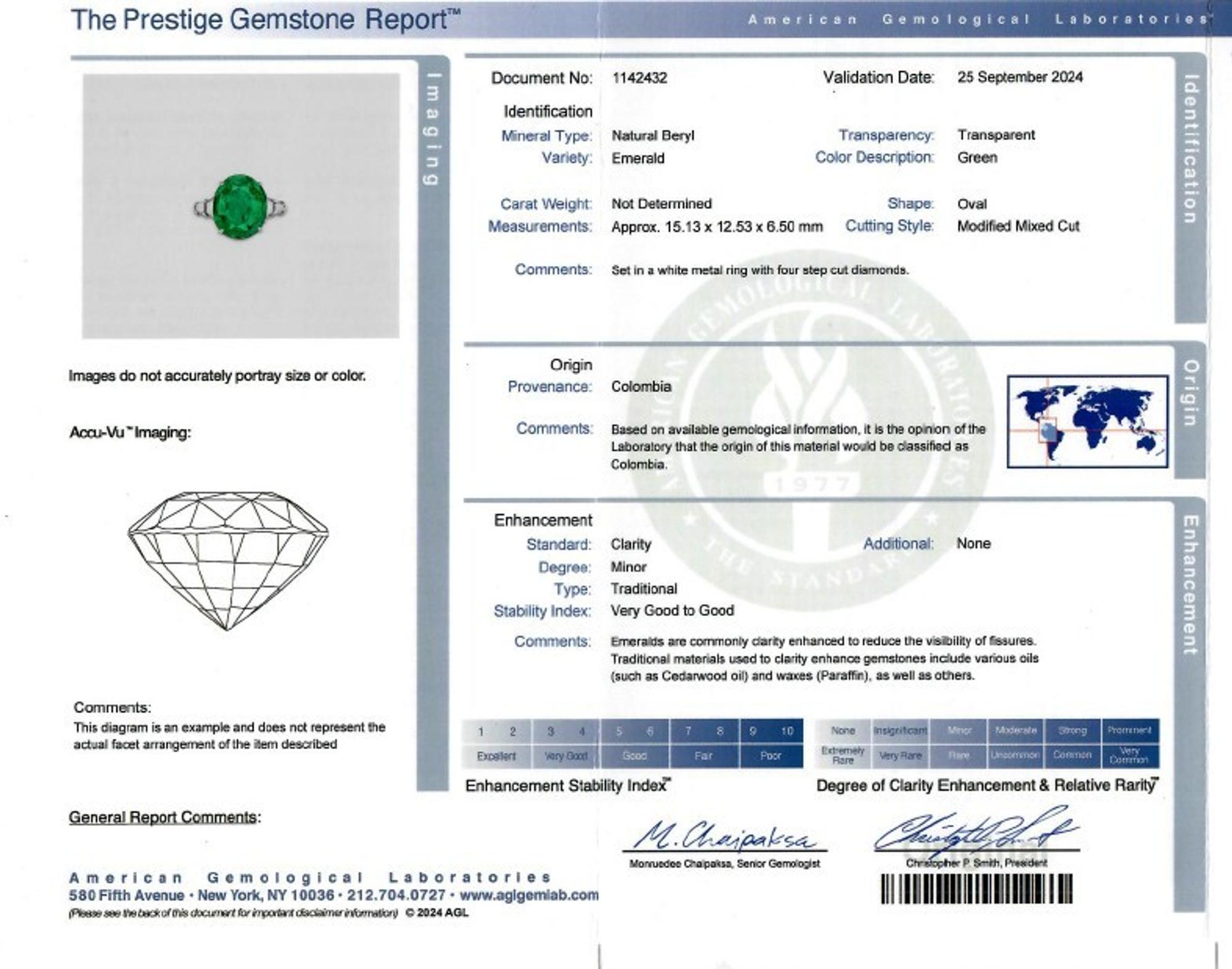1232x969 pixels.
Task: Click the Excellent cell in stability index
Action: coord(496,756)
